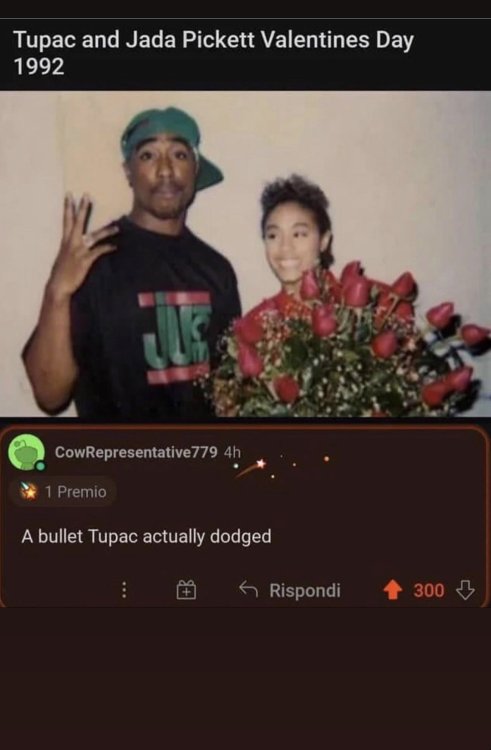View the 1 Premio award badge

[x=63, y=491]
